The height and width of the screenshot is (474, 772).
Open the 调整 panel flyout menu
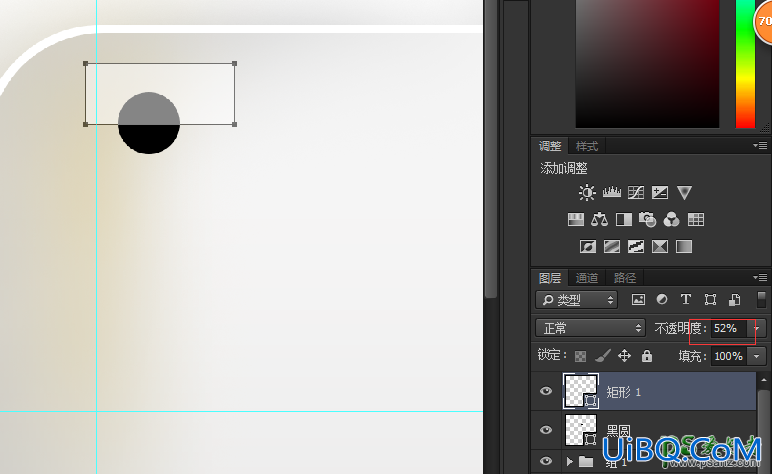pyautogui.click(x=760, y=146)
